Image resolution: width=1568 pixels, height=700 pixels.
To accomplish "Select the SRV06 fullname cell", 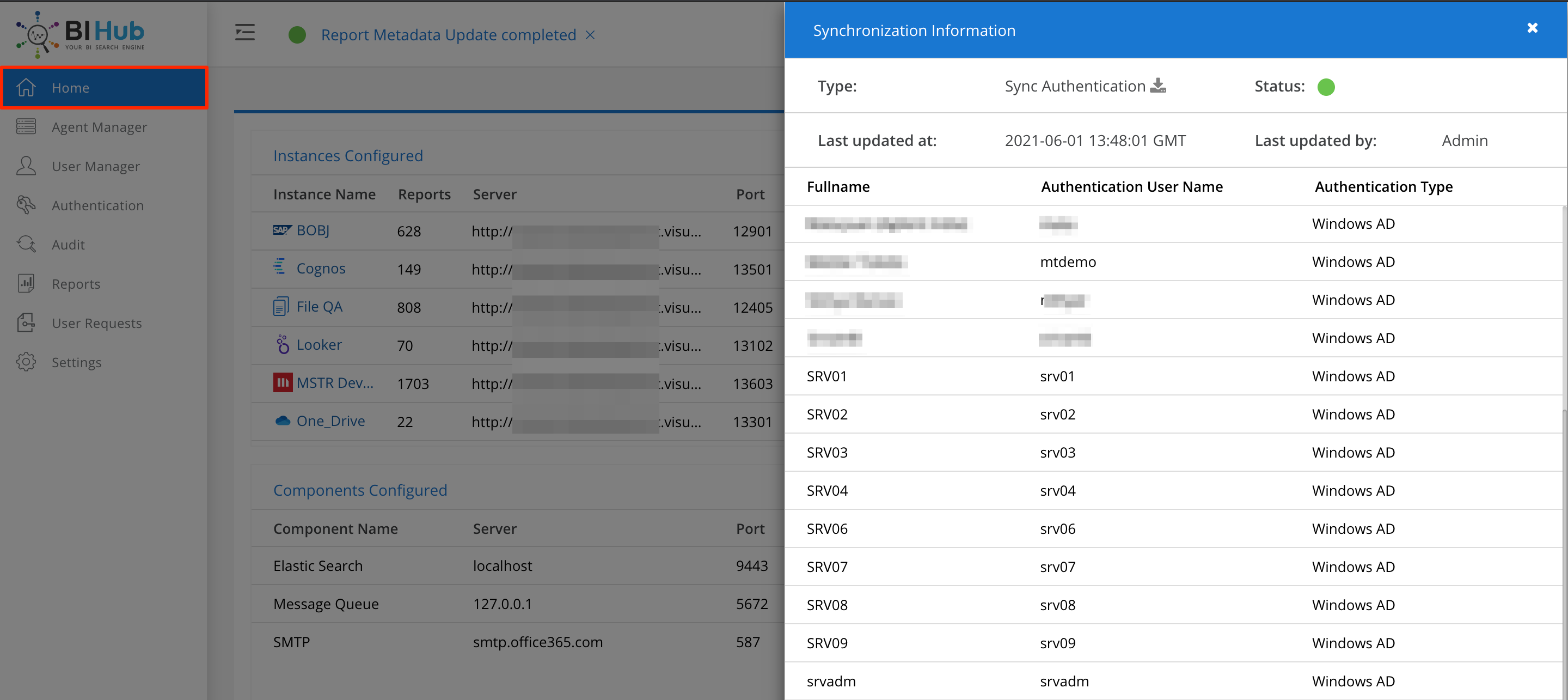I will pyautogui.click(x=826, y=528).
